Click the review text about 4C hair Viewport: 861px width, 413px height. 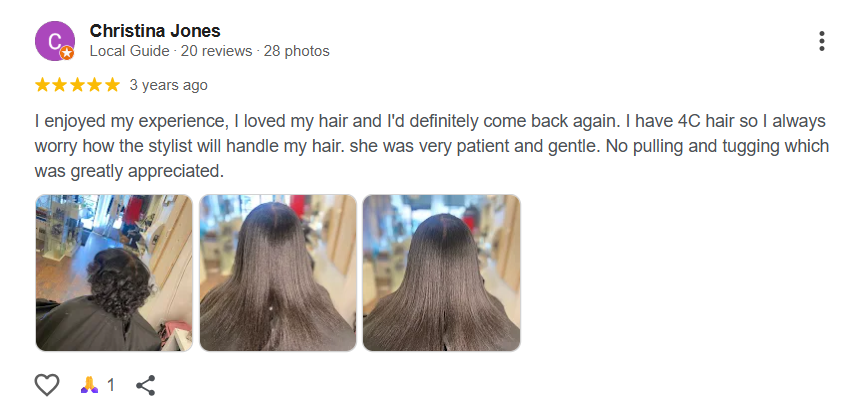[x=432, y=146]
